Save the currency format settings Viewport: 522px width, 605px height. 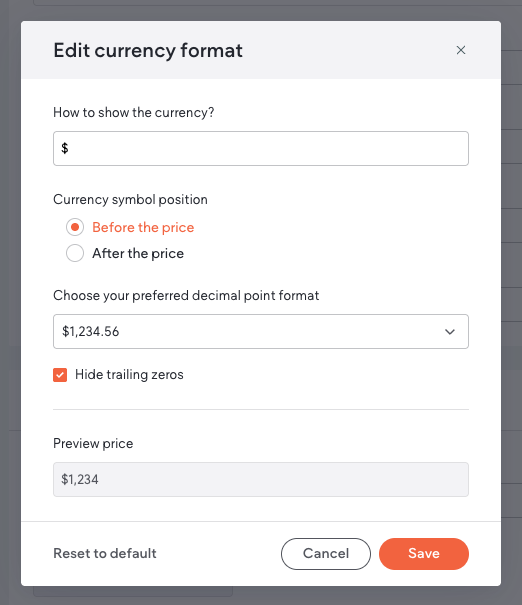[424, 554]
